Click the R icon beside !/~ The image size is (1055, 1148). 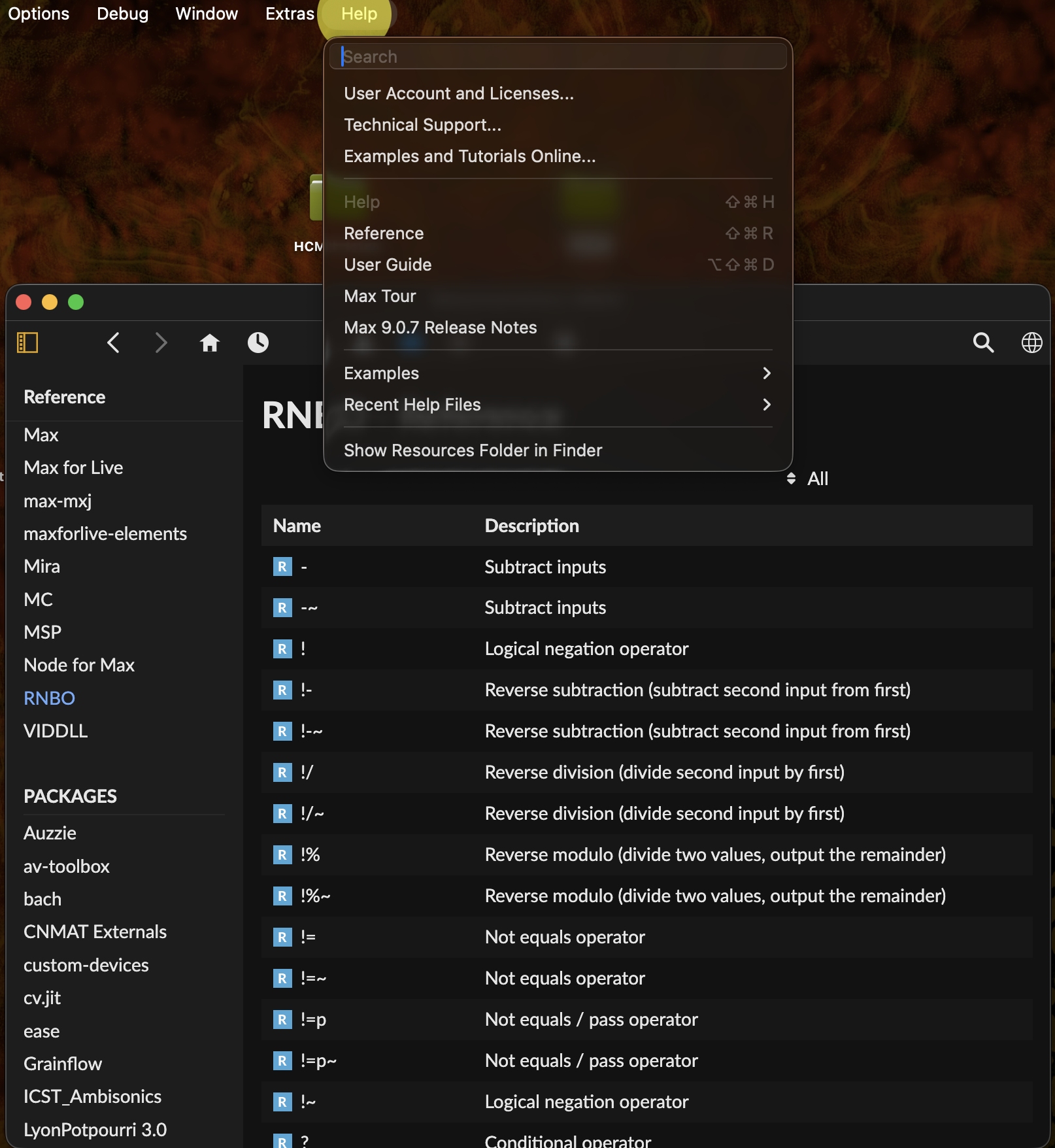tap(282, 814)
